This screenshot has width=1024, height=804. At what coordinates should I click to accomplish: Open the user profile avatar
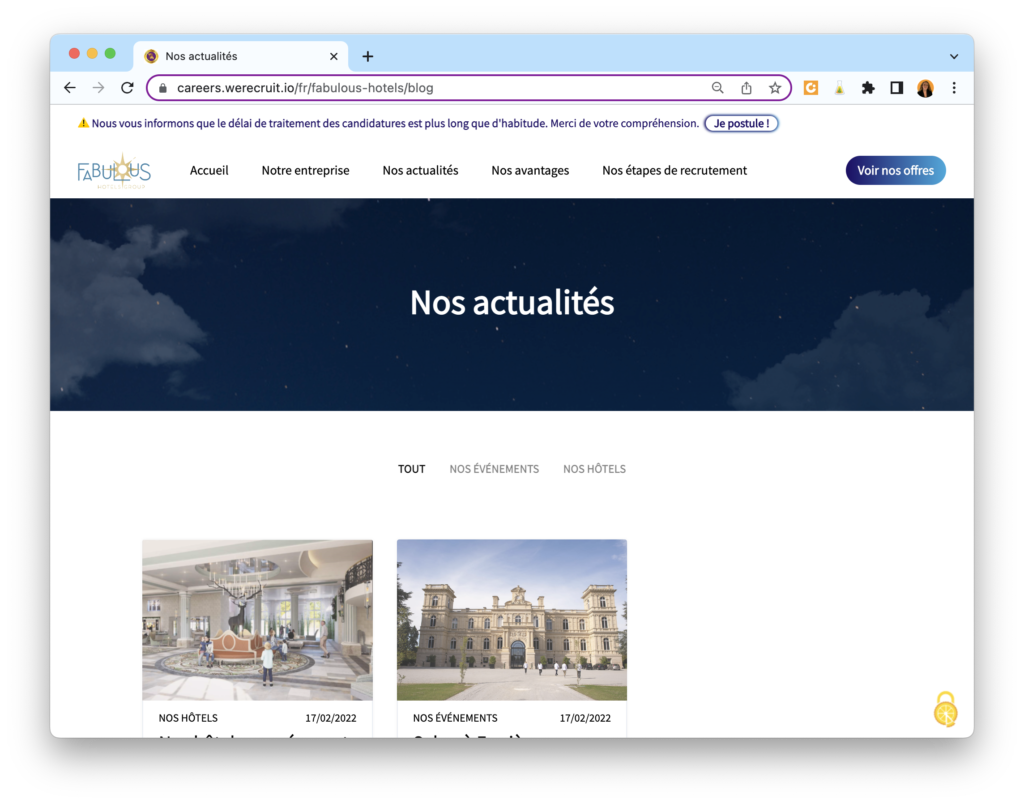click(925, 88)
